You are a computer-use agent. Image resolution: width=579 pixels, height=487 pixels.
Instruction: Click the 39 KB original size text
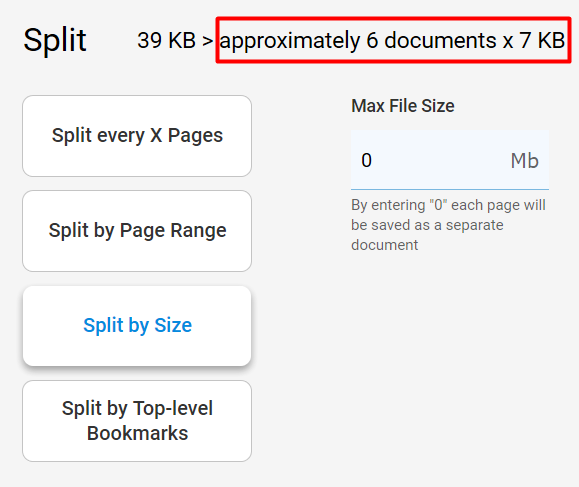pyautogui.click(x=166, y=40)
